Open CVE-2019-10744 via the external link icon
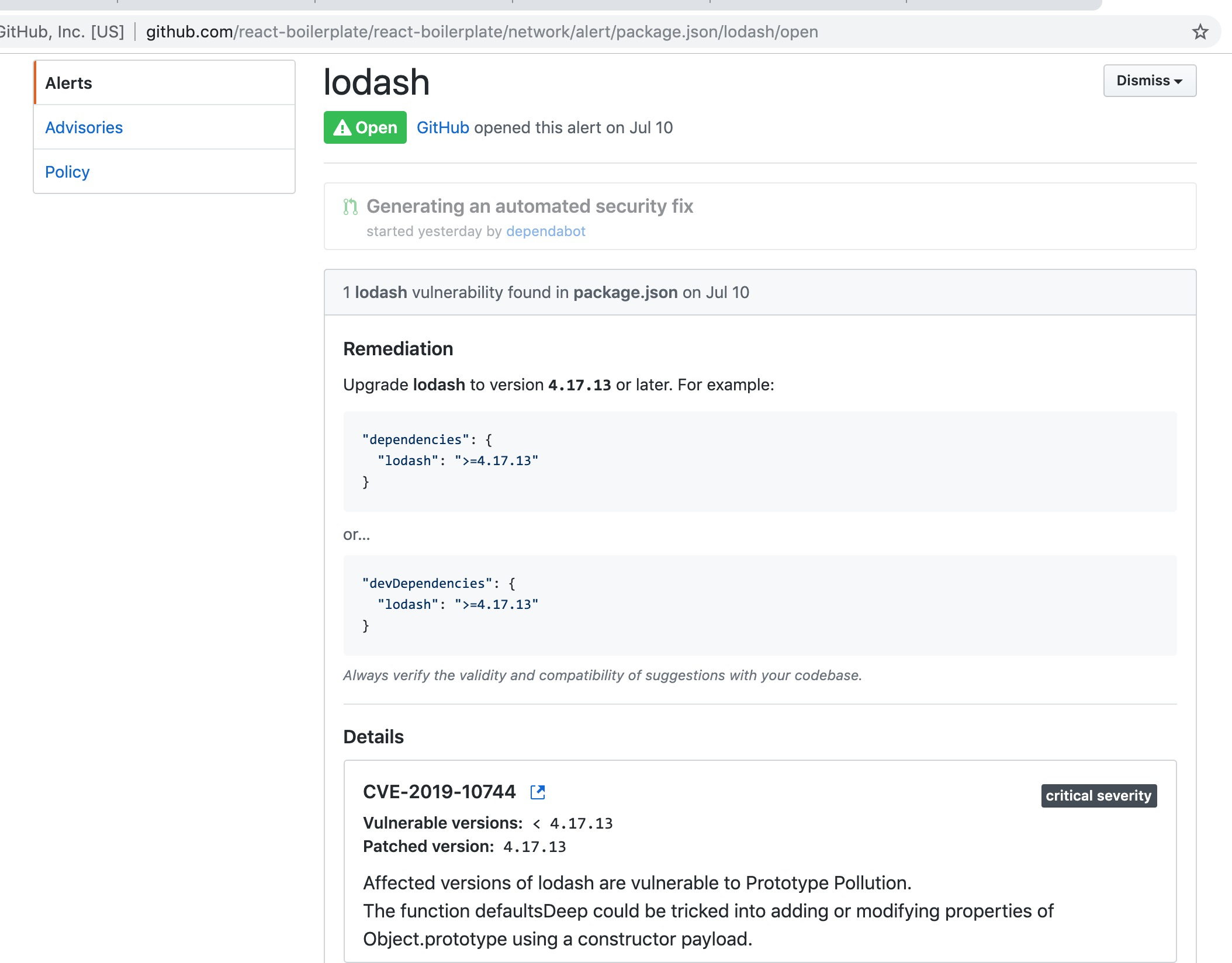This screenshot has height=963, width=1232. [538, 792]
